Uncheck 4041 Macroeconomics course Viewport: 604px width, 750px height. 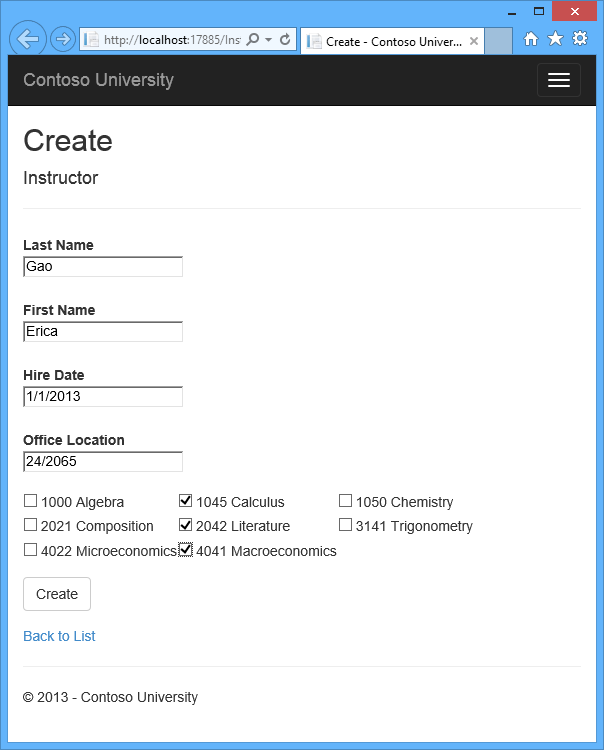[x=186, y=550]
